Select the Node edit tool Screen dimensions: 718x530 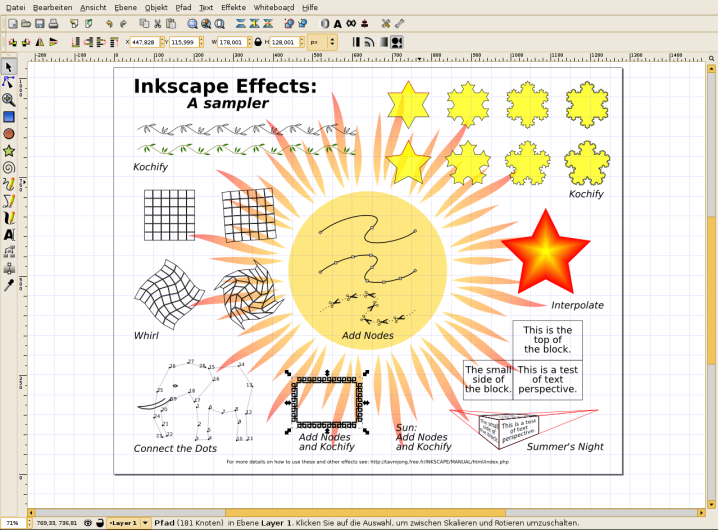[9, 82]
